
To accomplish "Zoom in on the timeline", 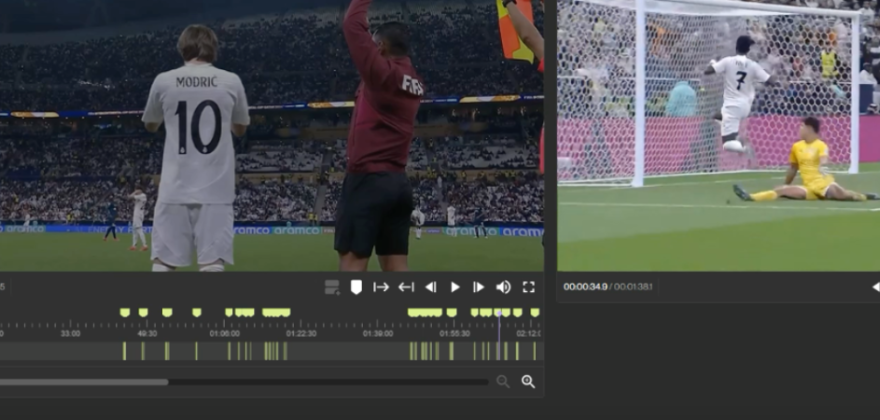I will pyautogui.click(x=528, y=381).
